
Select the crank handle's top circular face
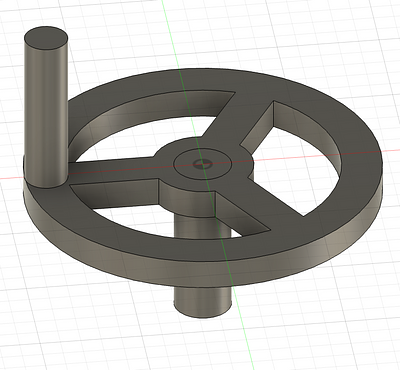pos(46,39)
